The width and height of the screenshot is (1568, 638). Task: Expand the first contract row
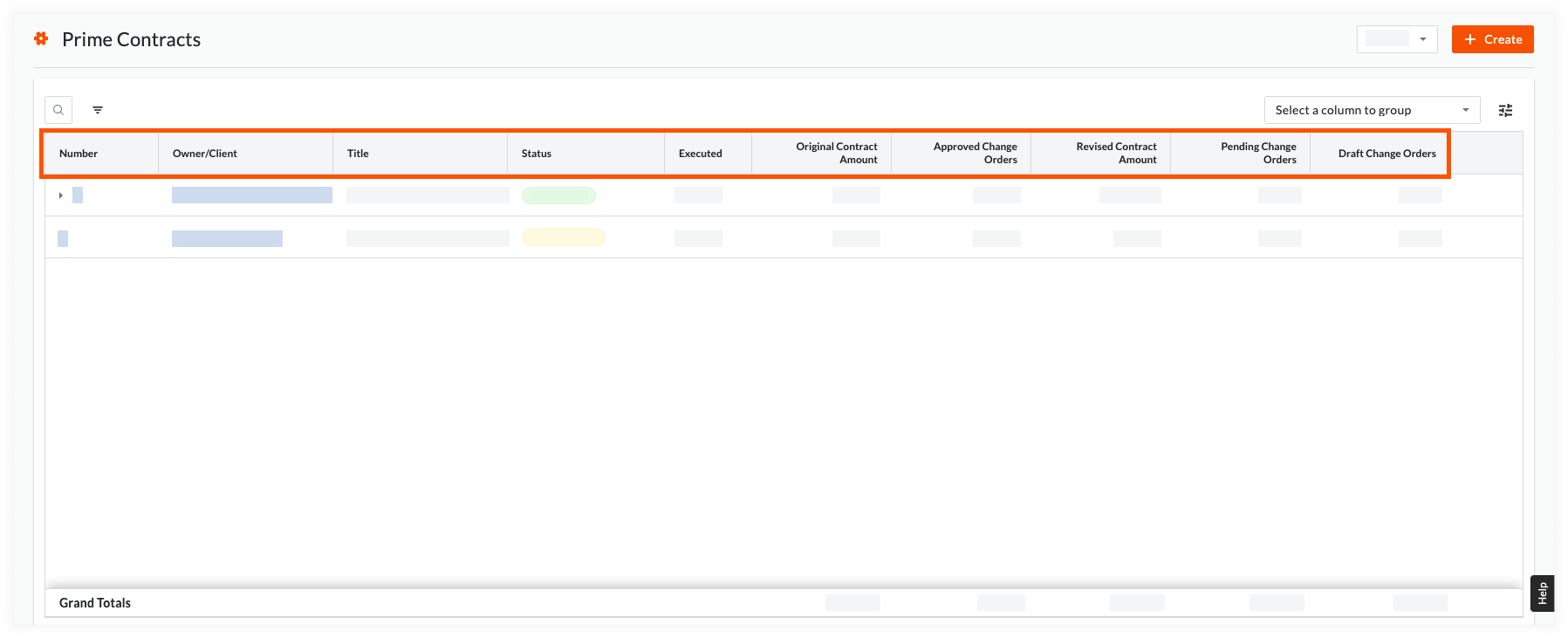60,196
